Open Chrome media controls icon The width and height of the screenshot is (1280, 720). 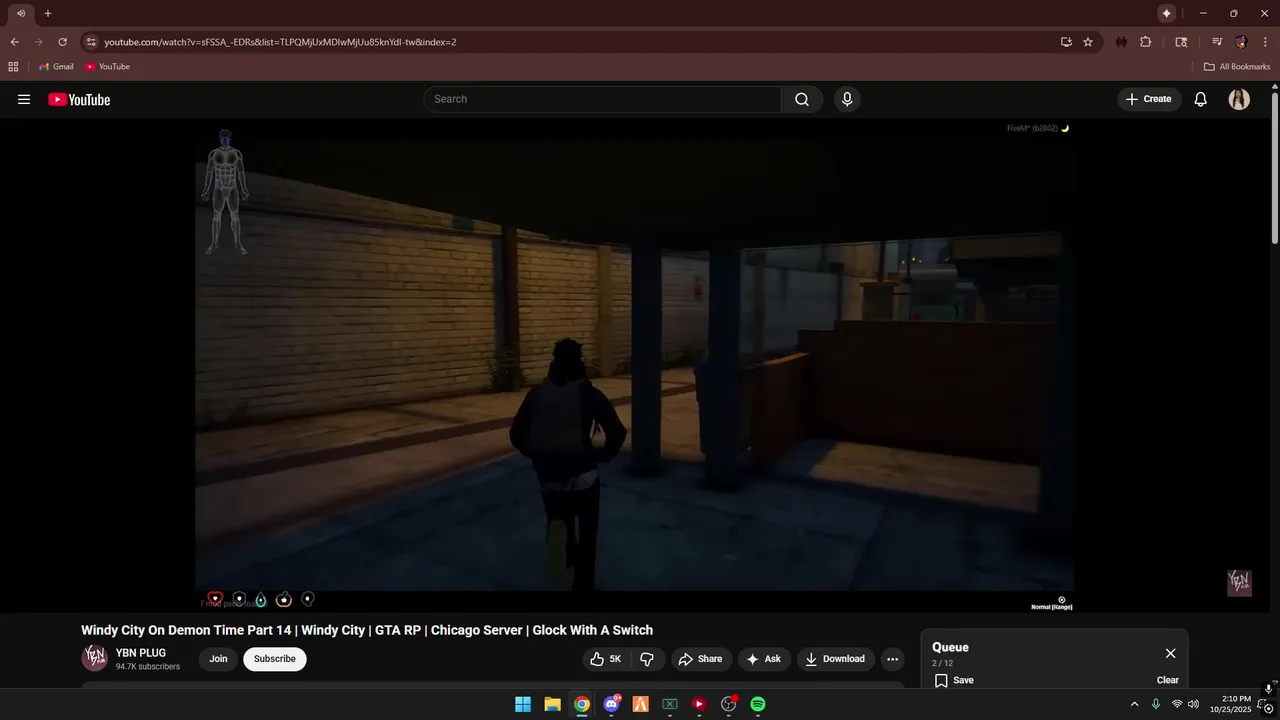(1217, 42)
